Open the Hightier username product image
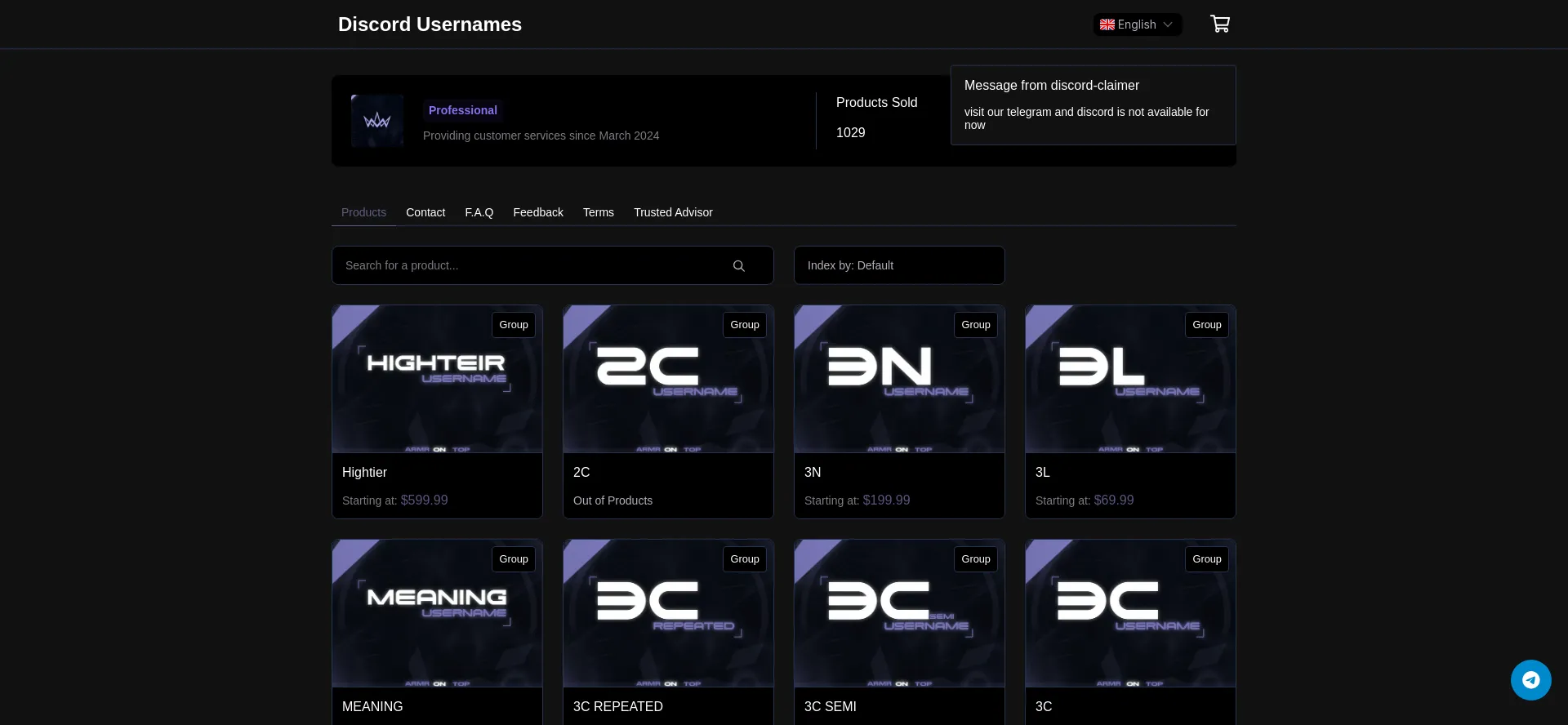1568x725 pixels. 437,379
